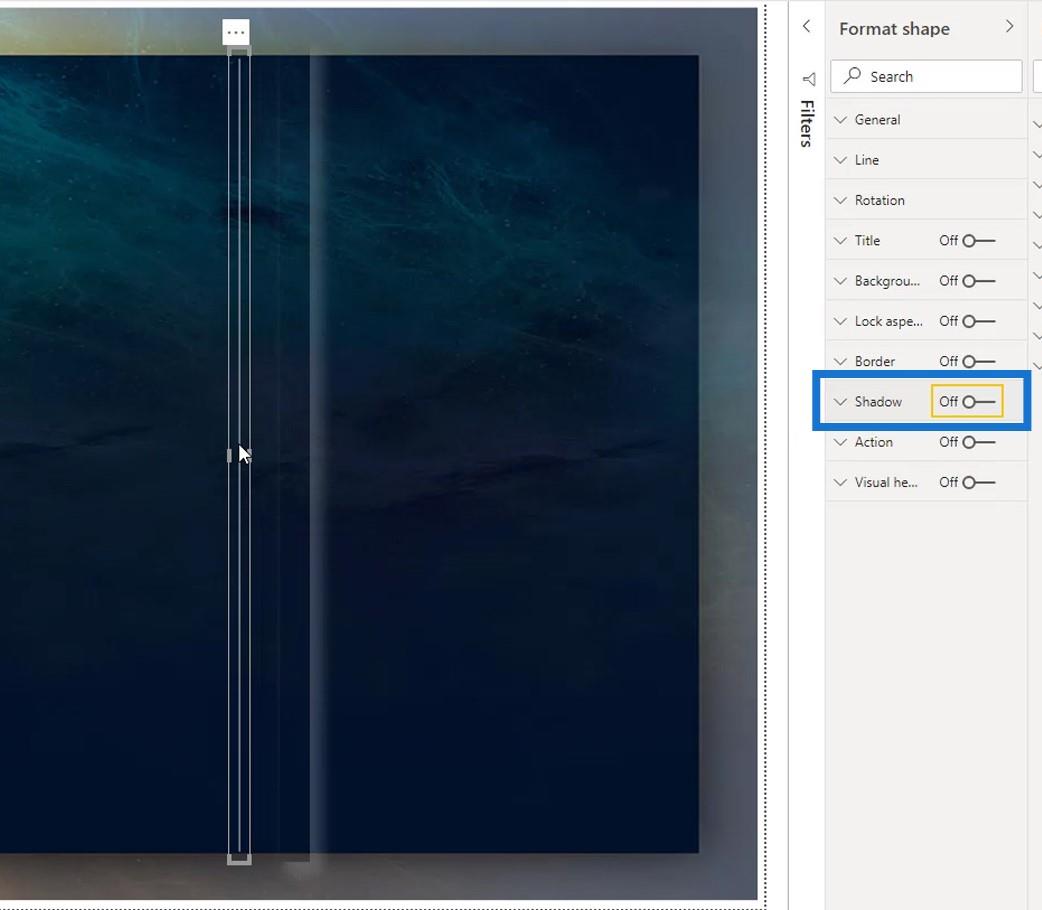1042x910 pixels.
Task: Expand the Shadow section chevron
Action: 841,401
